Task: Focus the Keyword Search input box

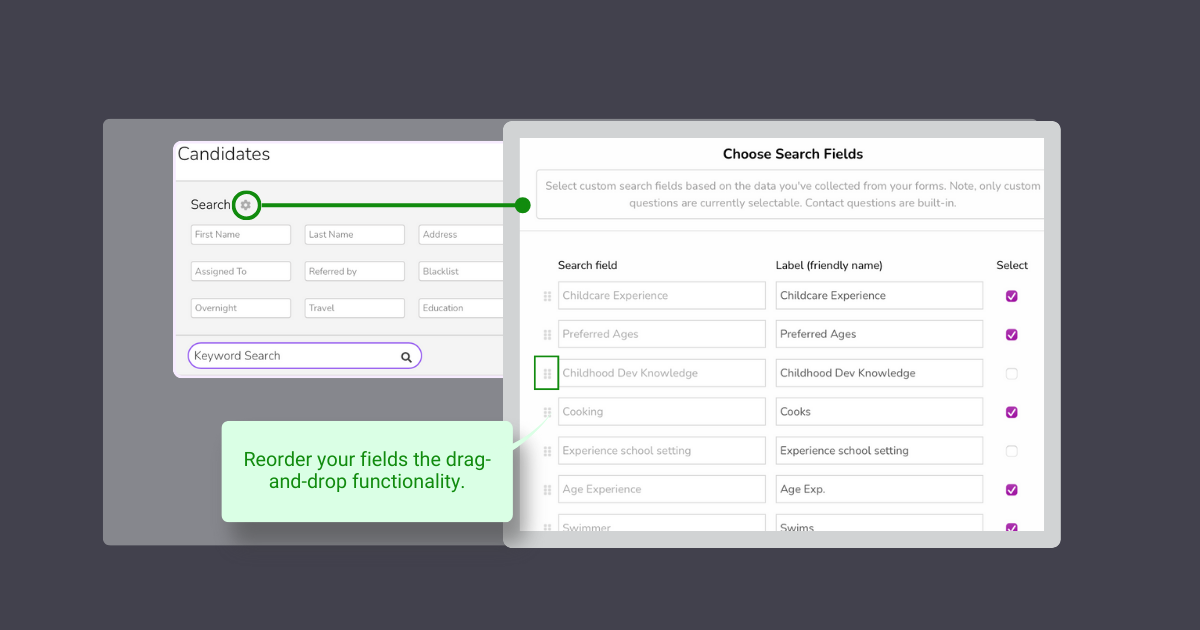Action: 290,356
